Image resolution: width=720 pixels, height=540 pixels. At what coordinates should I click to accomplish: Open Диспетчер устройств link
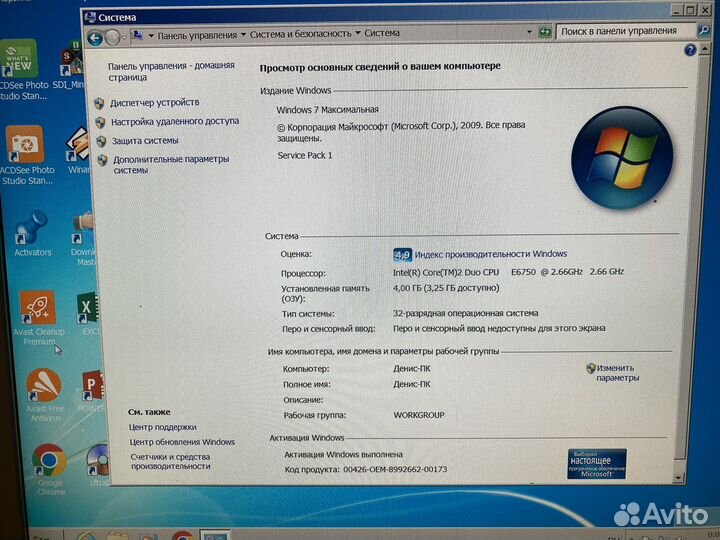pos(155,102)
